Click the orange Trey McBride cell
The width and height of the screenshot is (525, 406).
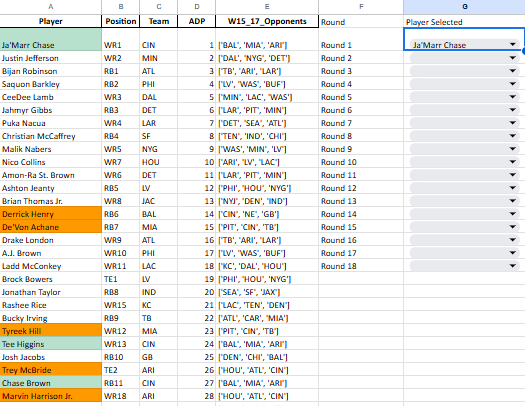(x=51, y=370)
